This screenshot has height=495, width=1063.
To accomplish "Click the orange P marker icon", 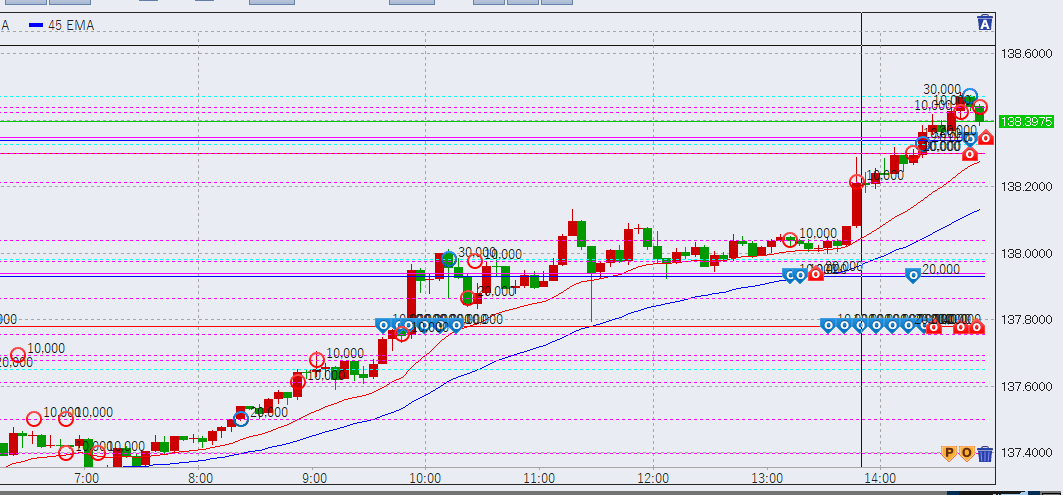I will [950, 453].
